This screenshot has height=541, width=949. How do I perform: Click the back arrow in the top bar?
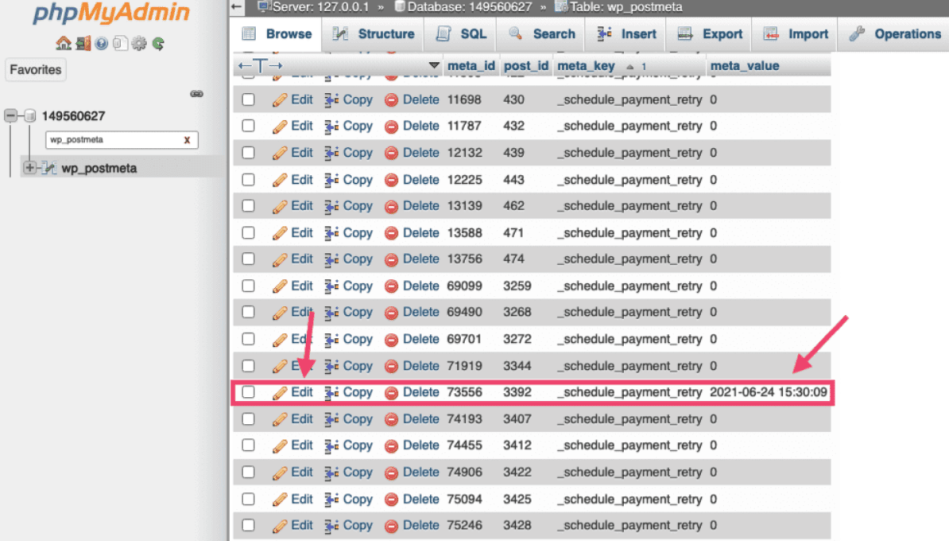pos(237,7)
